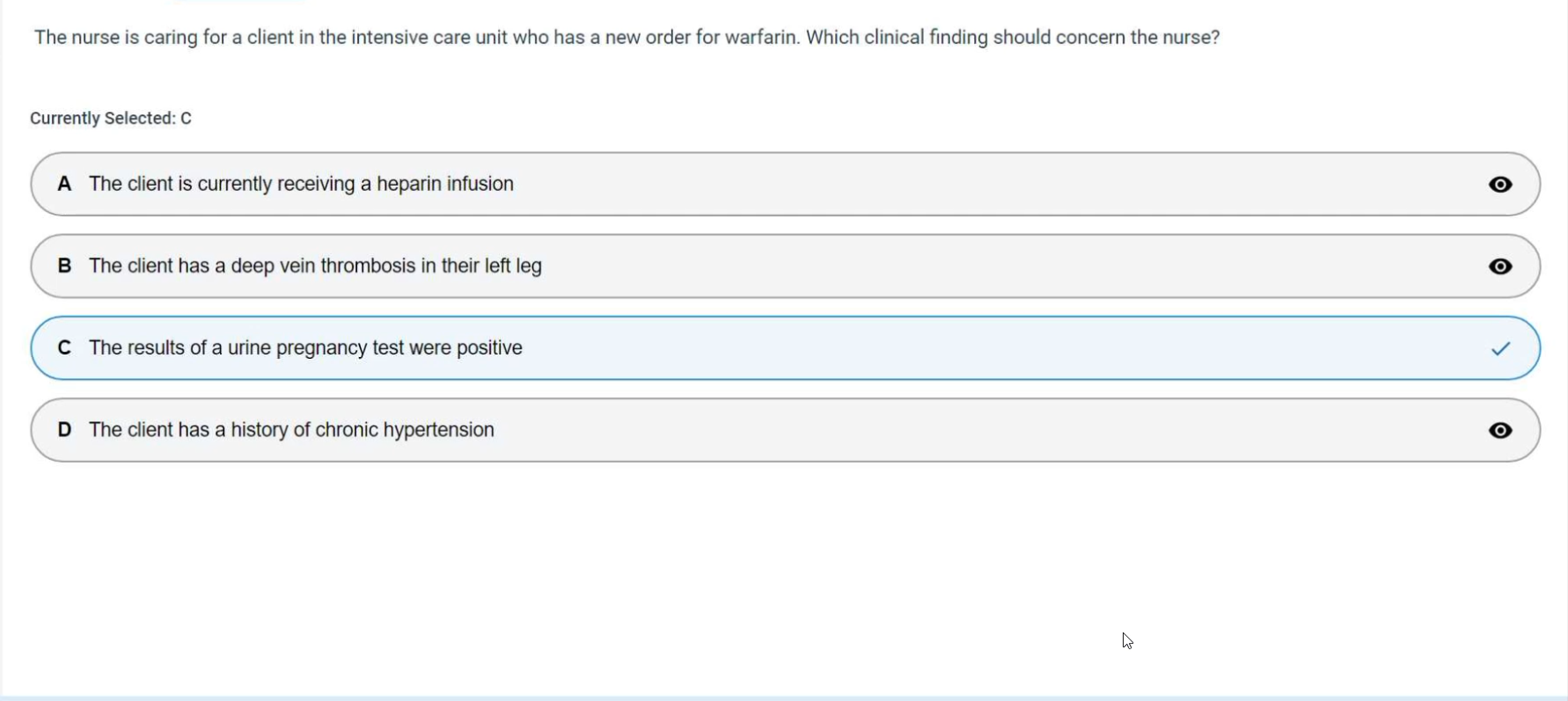Click the letter B answer label
Image resolution: width=1568 pixels, height=701 pixels.
click(x=64, y=266)
